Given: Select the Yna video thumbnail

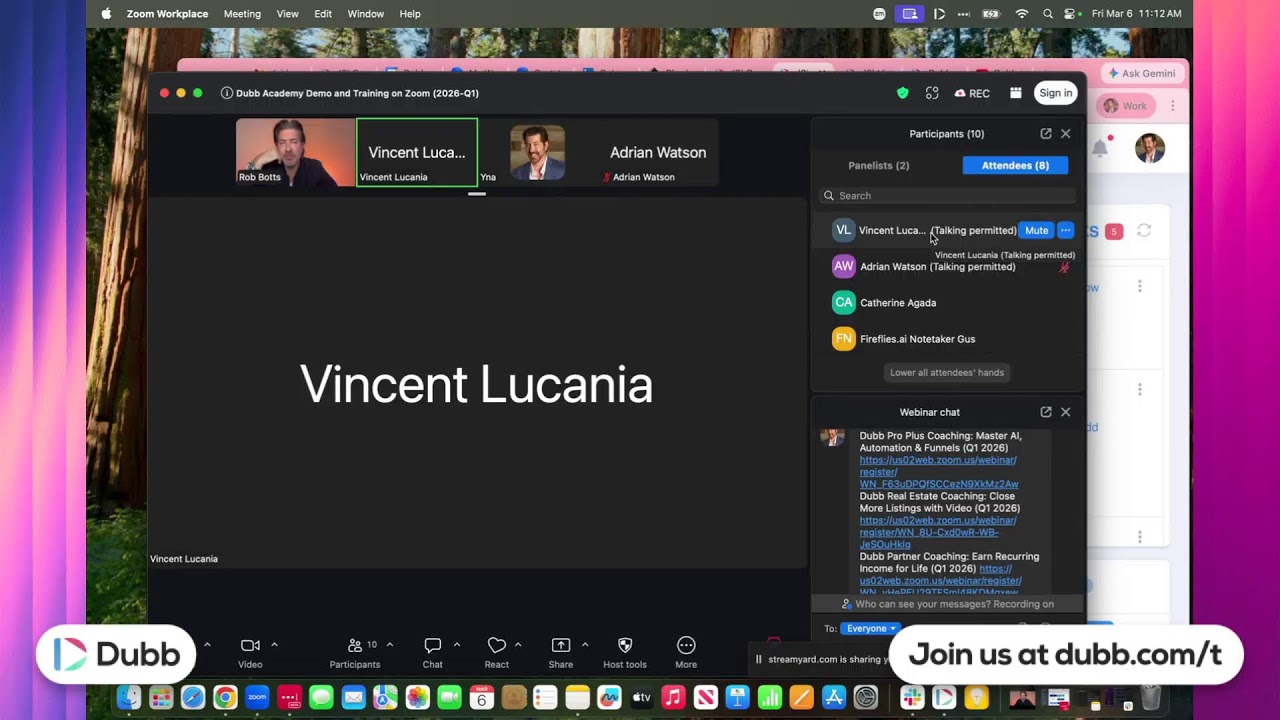Looking at the screenshot, I should click(537, 152).
